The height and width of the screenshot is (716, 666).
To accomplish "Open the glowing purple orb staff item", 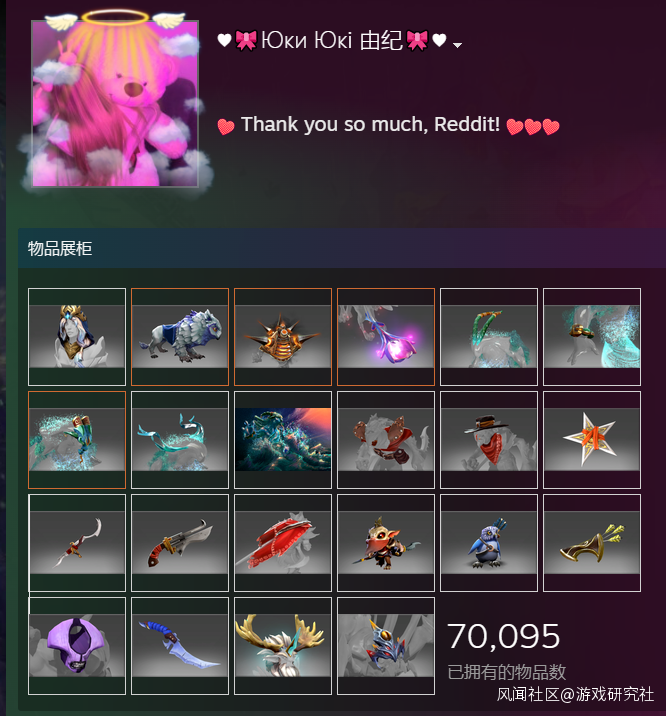I will point(386,337).
